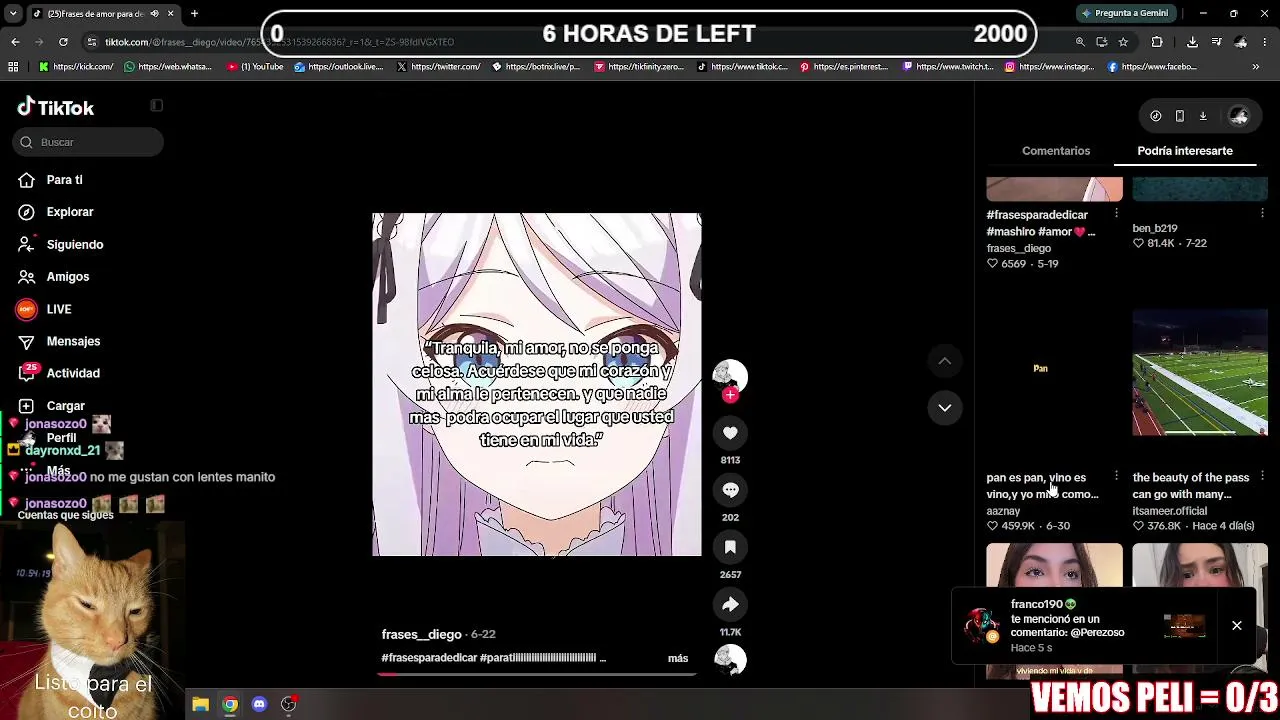Expand the caption with 'más'
This screenshot has width=1280, height=720.
pos(678,658)
